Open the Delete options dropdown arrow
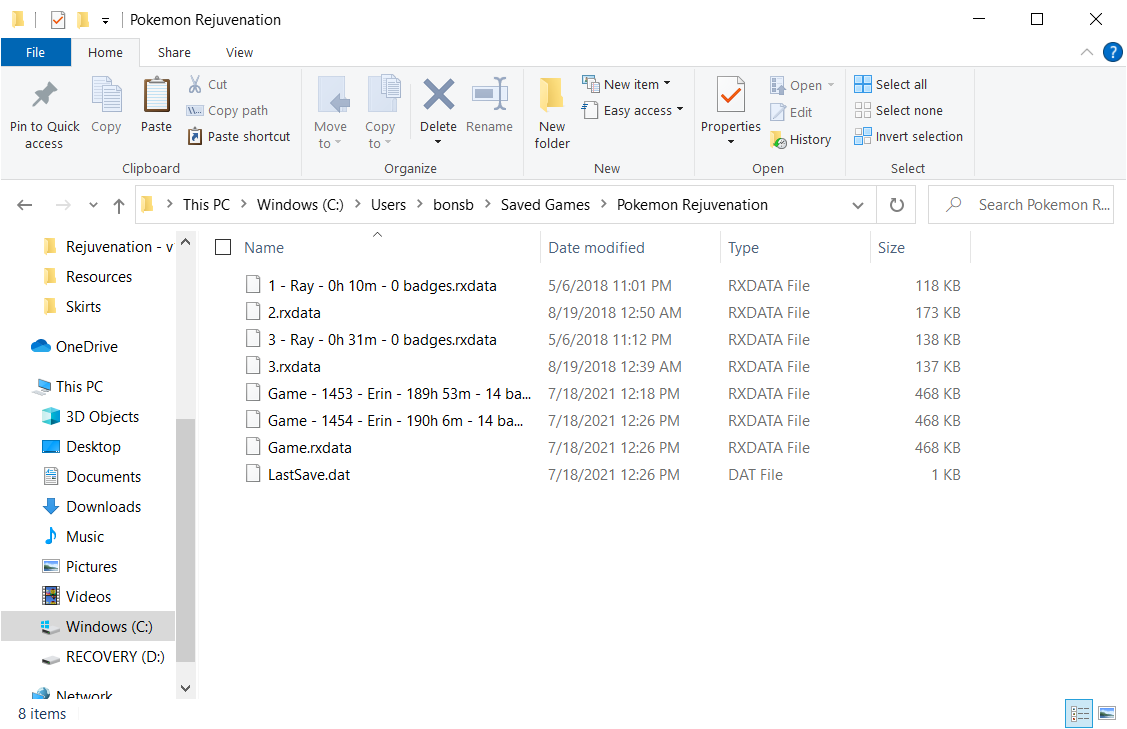This screenshot has height=729, width=1127. pyautogui.click(x=438, y=142)
